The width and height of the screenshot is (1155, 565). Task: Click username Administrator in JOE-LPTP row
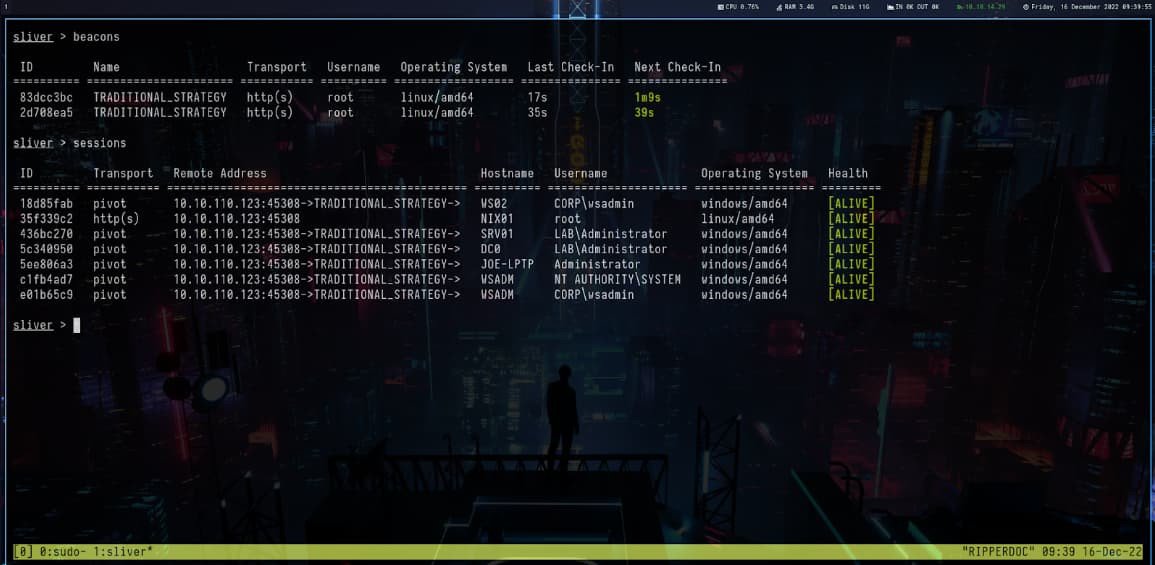coord(597,264)
